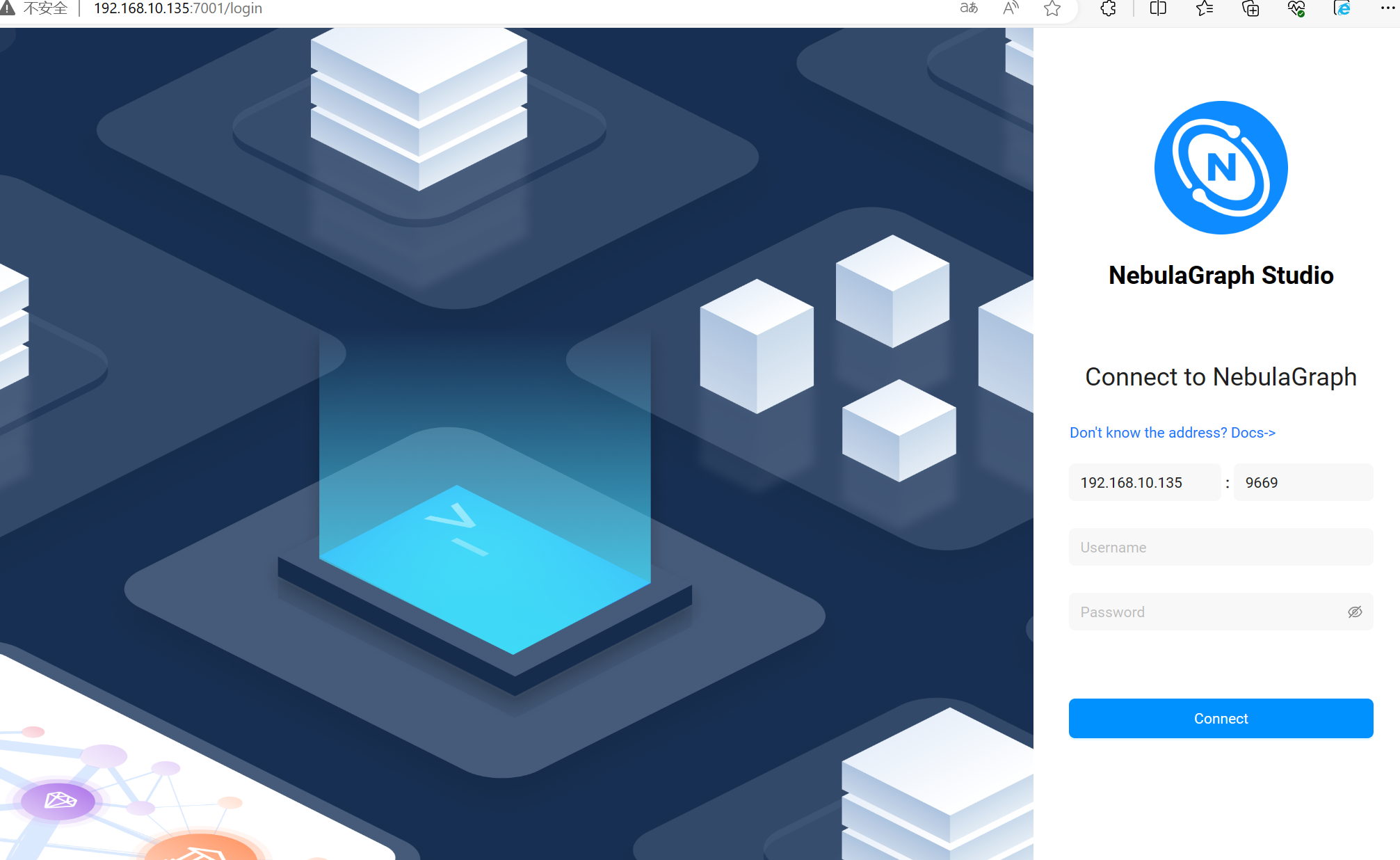Click the port field showing 9669
The height and width of the screenshot is (860, 1400).
pyautogui.click(x=1303, y=483)
